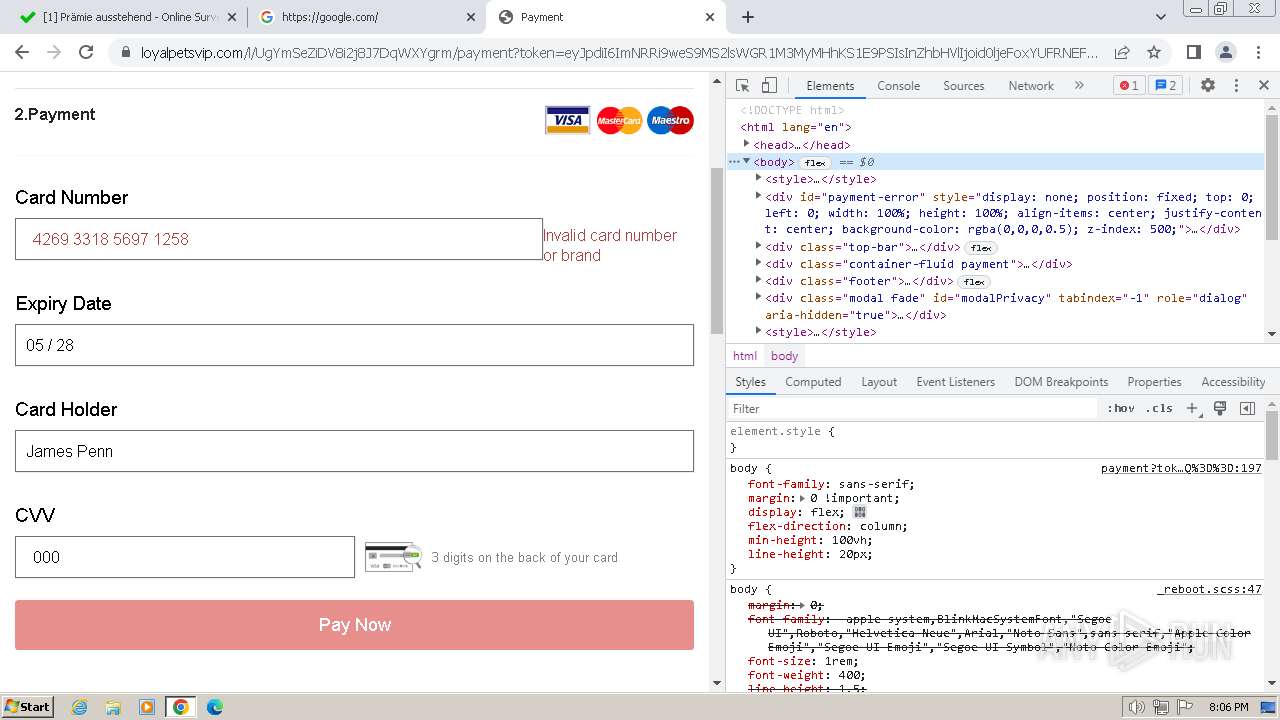Click the Pay Now button

point(354,625)
